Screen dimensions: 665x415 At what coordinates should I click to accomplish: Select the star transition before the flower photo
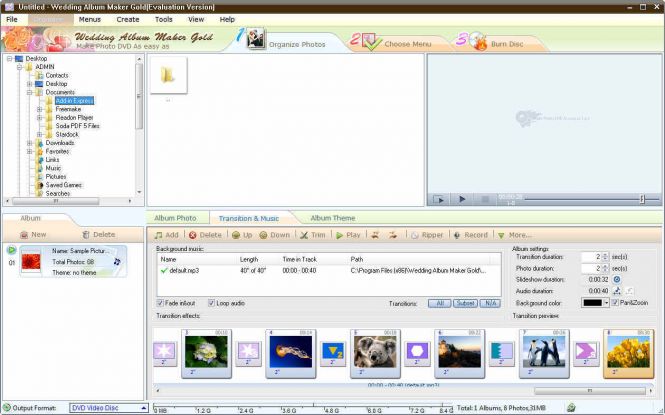pos(164,353)
